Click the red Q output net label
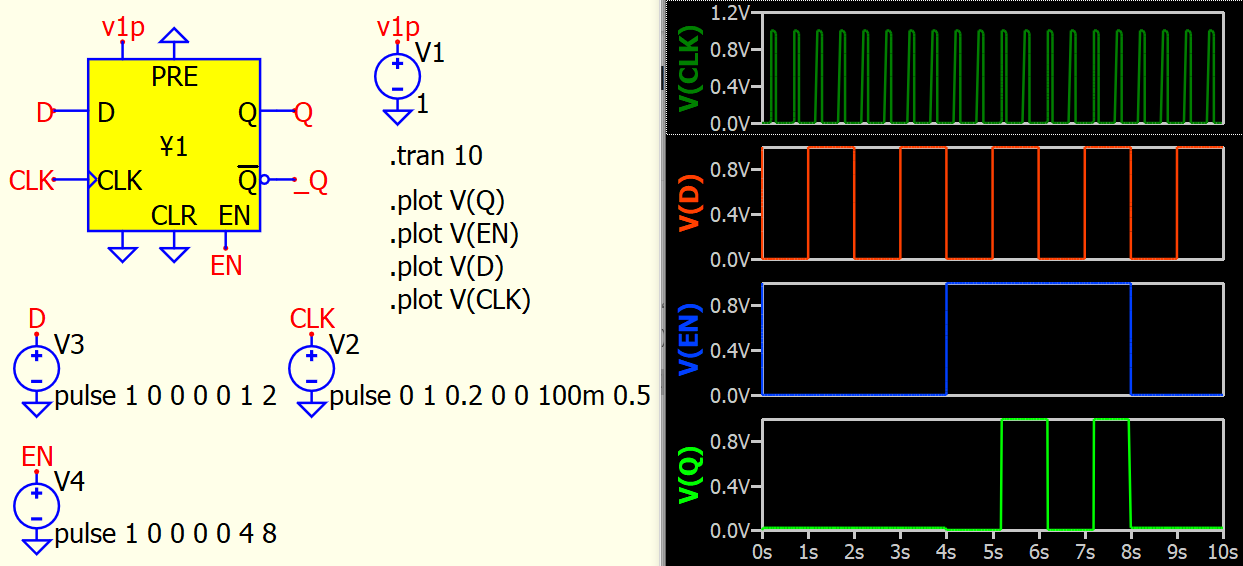Screen dimensions: 1243x566 click(303, 113)
